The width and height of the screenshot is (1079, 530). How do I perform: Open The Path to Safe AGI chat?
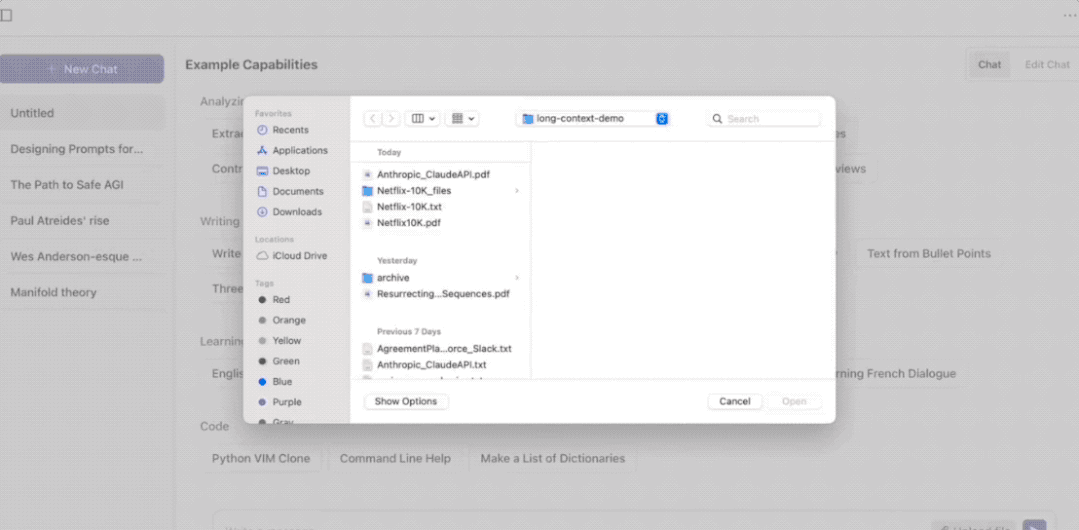[x=82, y=184]
